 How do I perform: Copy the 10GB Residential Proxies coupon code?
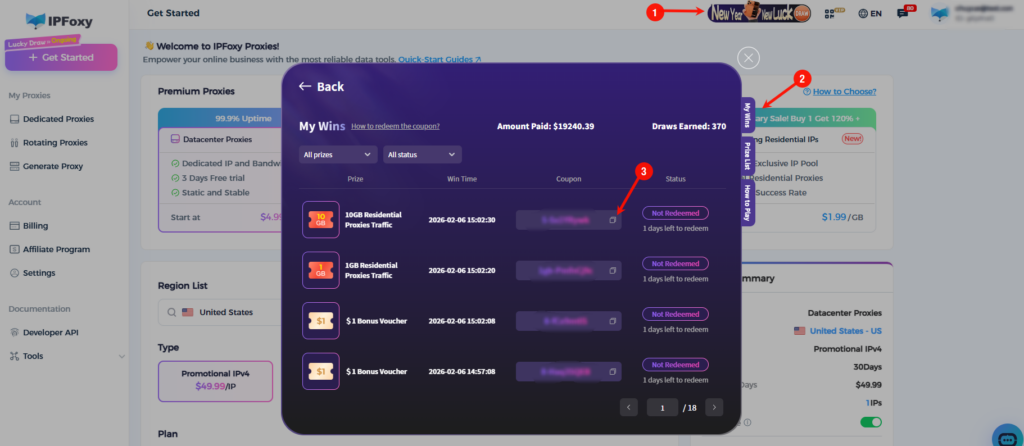click(613, 220)
